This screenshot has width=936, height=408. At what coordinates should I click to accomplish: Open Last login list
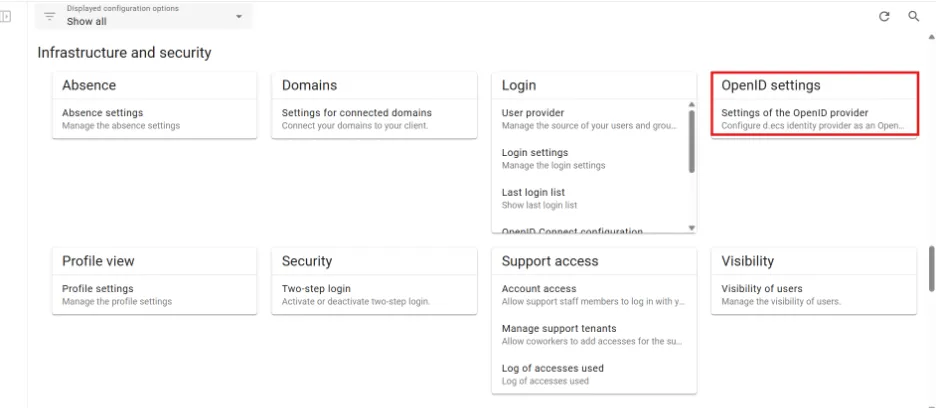[x=590, y=198]
